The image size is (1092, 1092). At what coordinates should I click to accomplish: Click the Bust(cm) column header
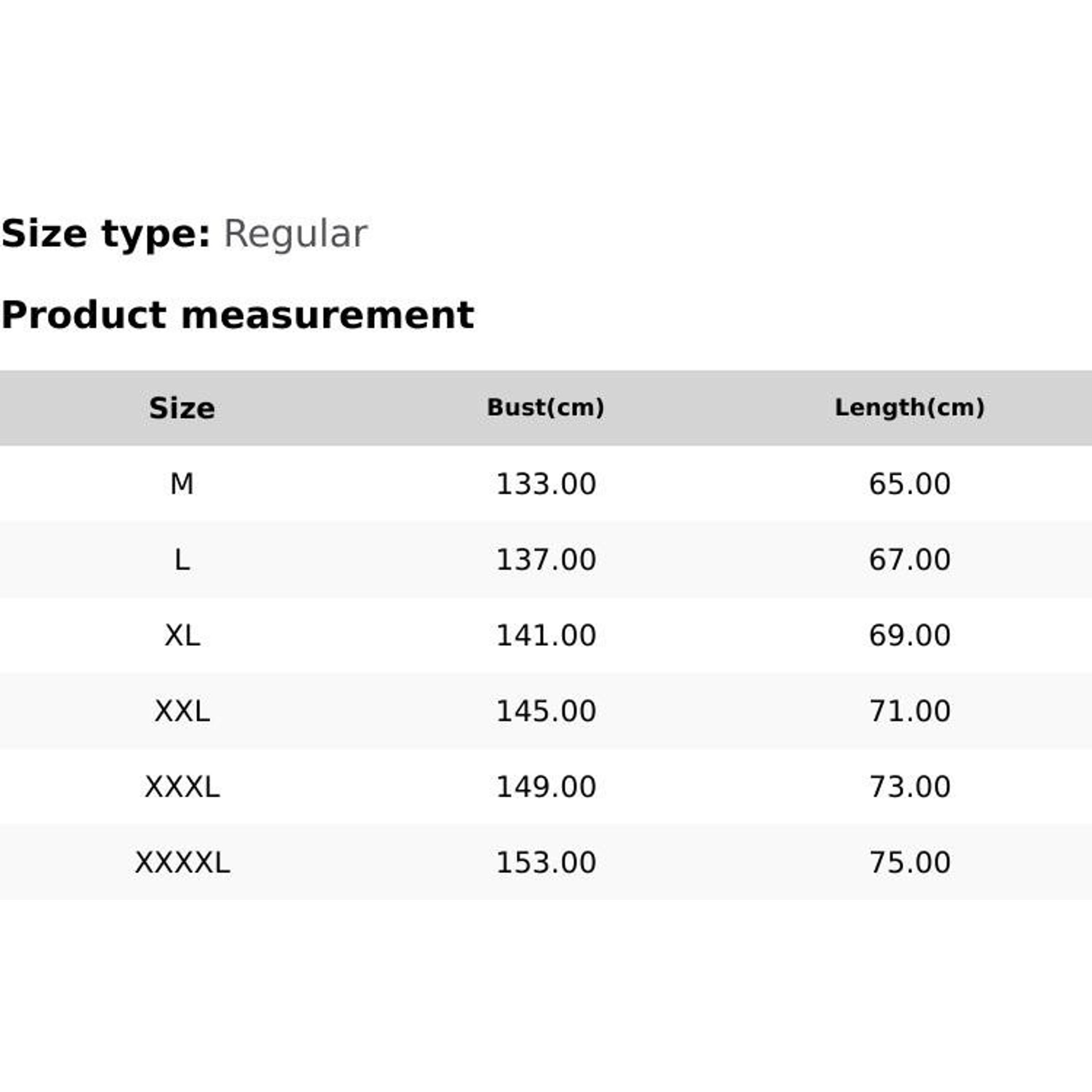pos(545,407)
